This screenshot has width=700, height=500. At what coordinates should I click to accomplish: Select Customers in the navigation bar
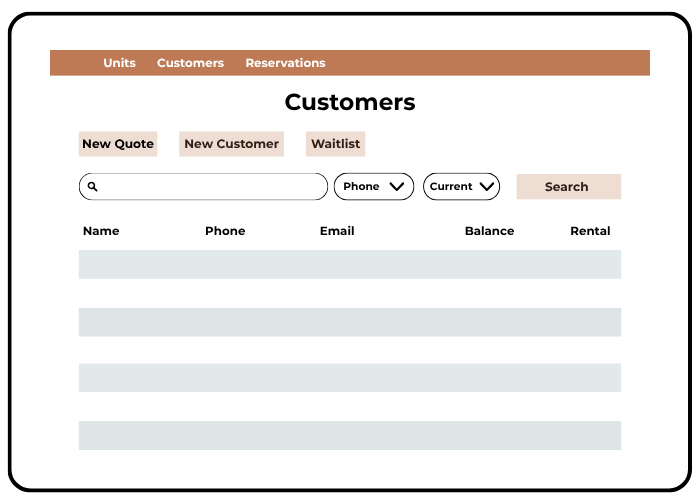click(190, 63)
